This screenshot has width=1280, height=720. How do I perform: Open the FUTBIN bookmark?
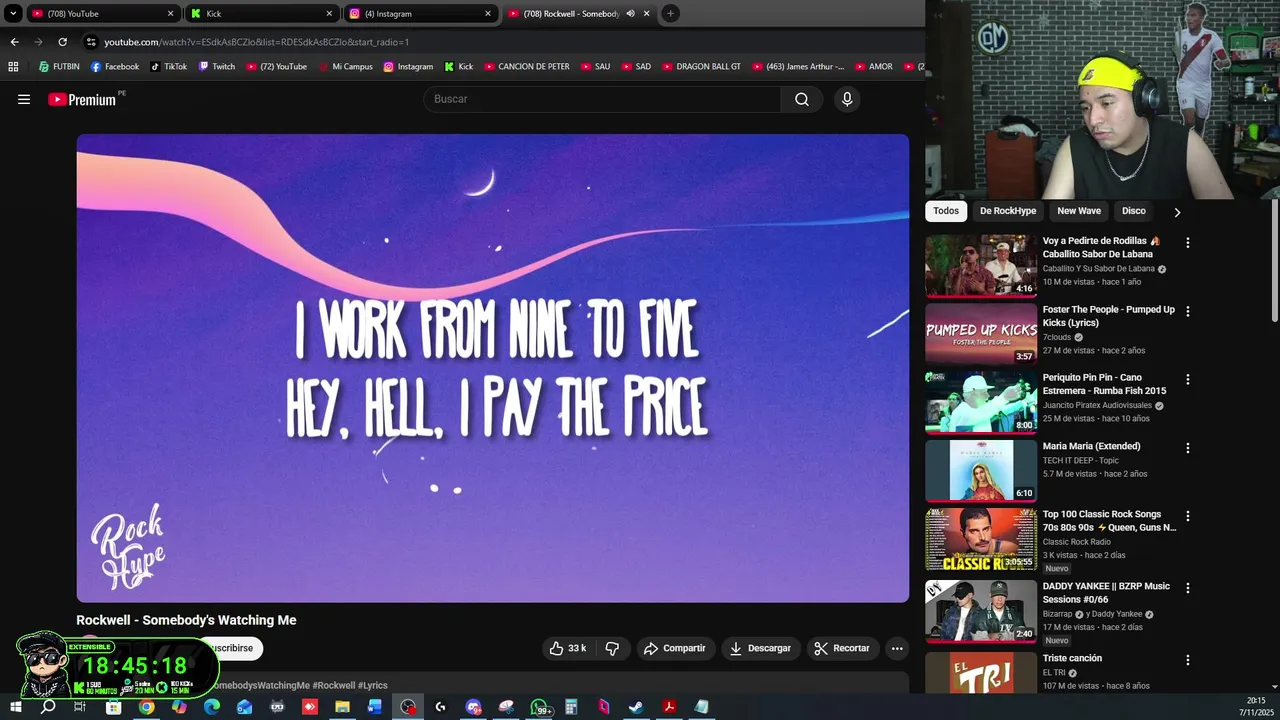(x=59, y=67)
